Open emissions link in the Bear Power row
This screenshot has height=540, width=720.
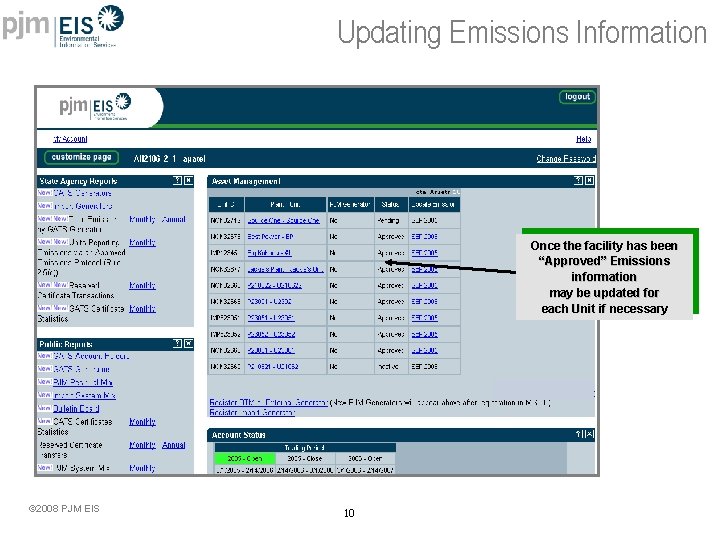[424, 236]
